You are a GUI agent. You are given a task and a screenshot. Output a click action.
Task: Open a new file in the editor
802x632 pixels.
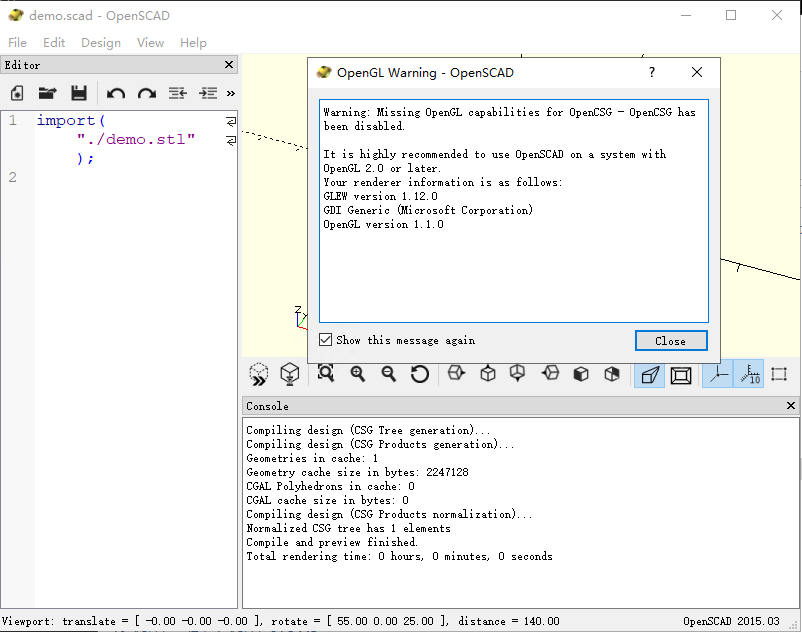[x=16, y=93]
